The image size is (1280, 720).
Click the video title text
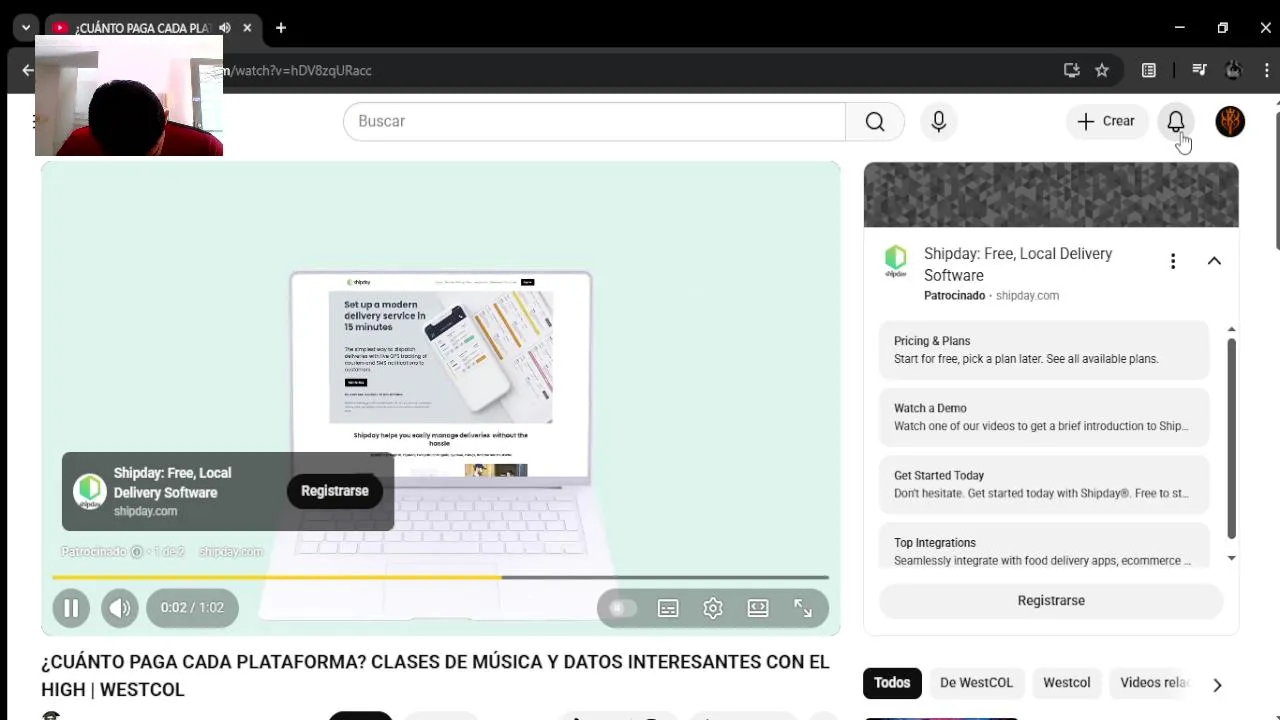click(x=435, y=676)
